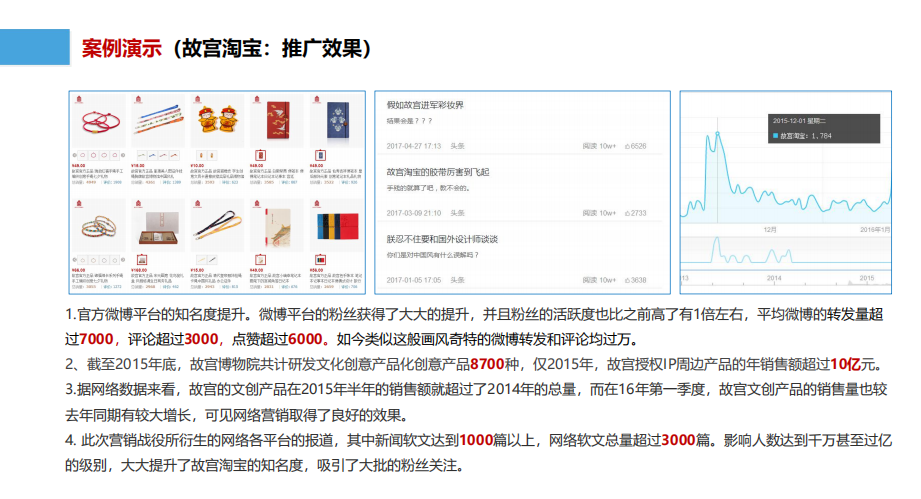Click the red number 8700
The image size is (921, 499).
coord(488,365)
